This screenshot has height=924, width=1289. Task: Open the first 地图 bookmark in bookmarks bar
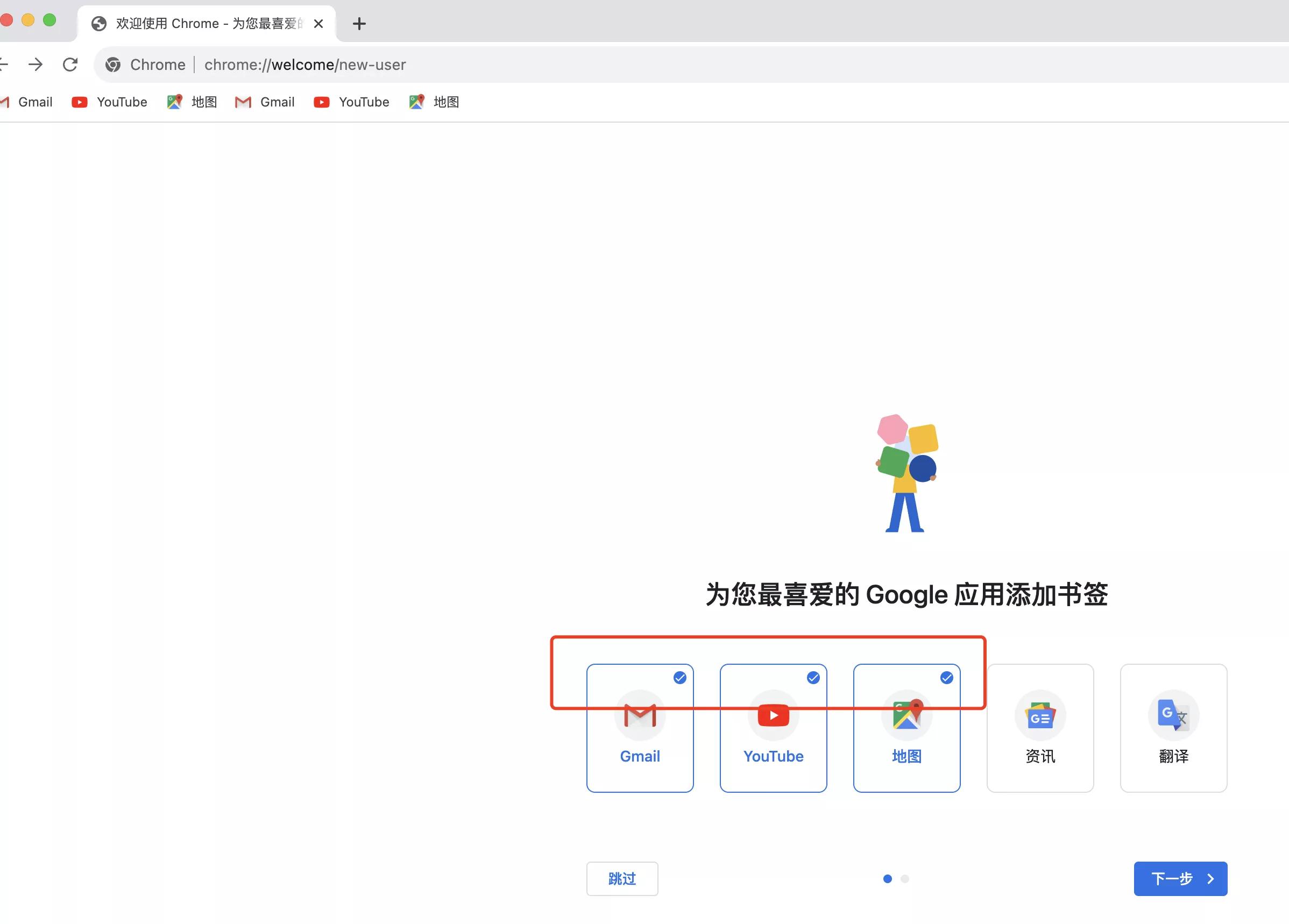click(x=192, y=102)
